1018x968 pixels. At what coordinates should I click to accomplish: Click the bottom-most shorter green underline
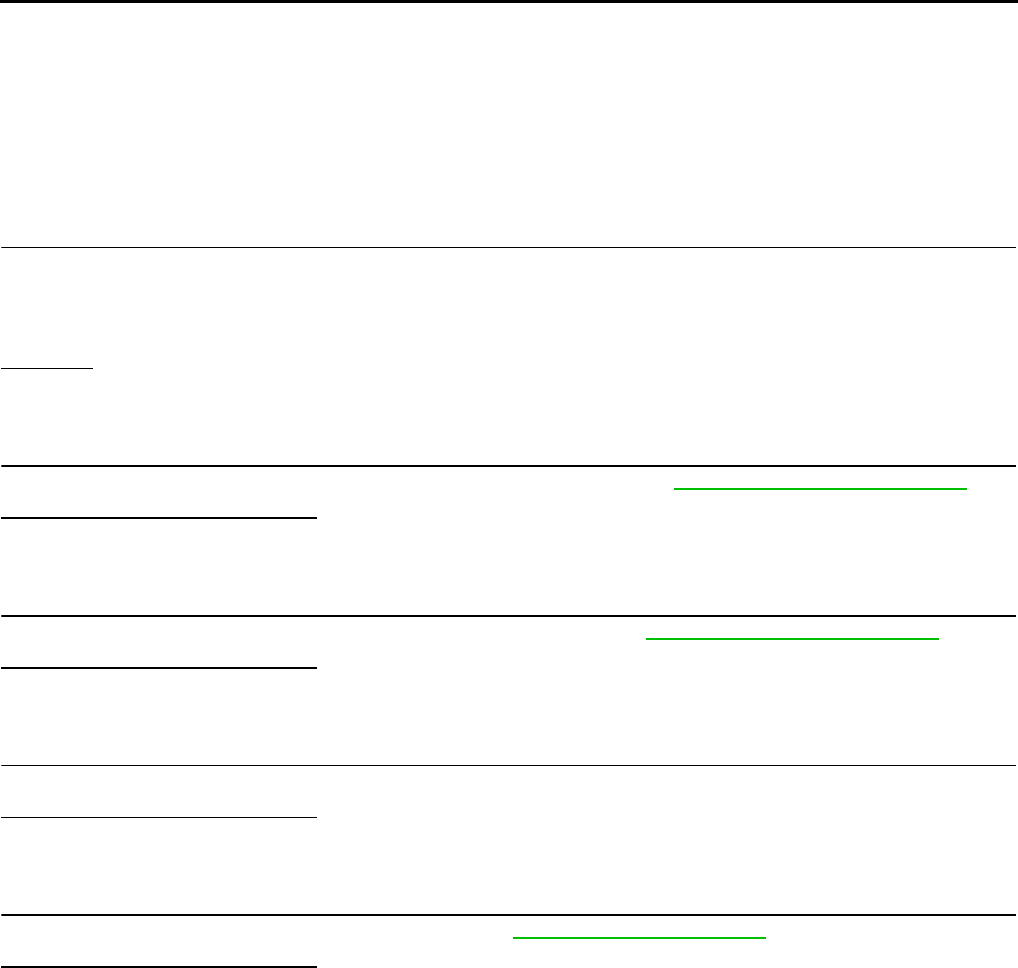point(639,937)
